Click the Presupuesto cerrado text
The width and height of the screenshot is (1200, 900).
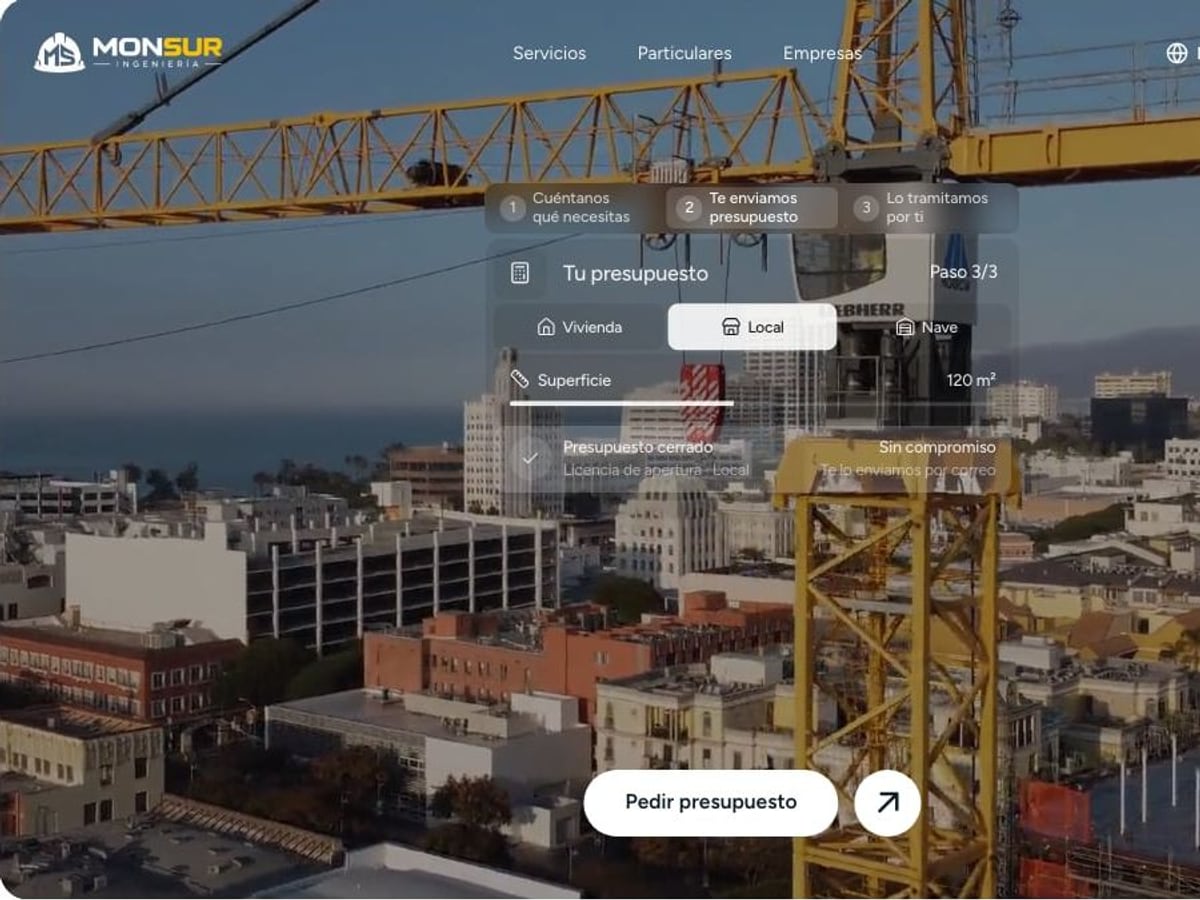pos(638,447)
